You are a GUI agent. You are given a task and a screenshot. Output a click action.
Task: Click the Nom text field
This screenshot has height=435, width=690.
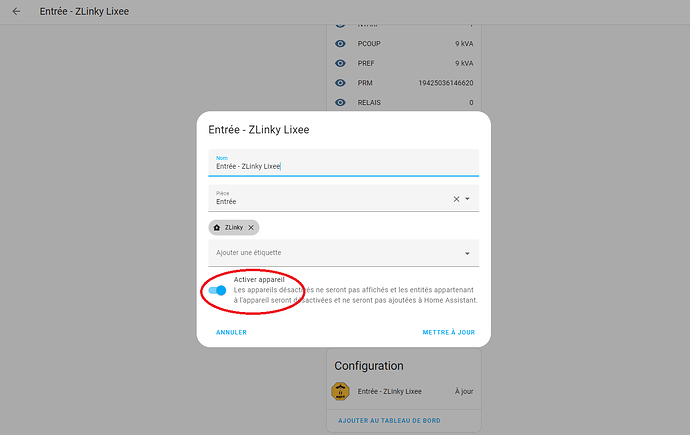(344, 163)
